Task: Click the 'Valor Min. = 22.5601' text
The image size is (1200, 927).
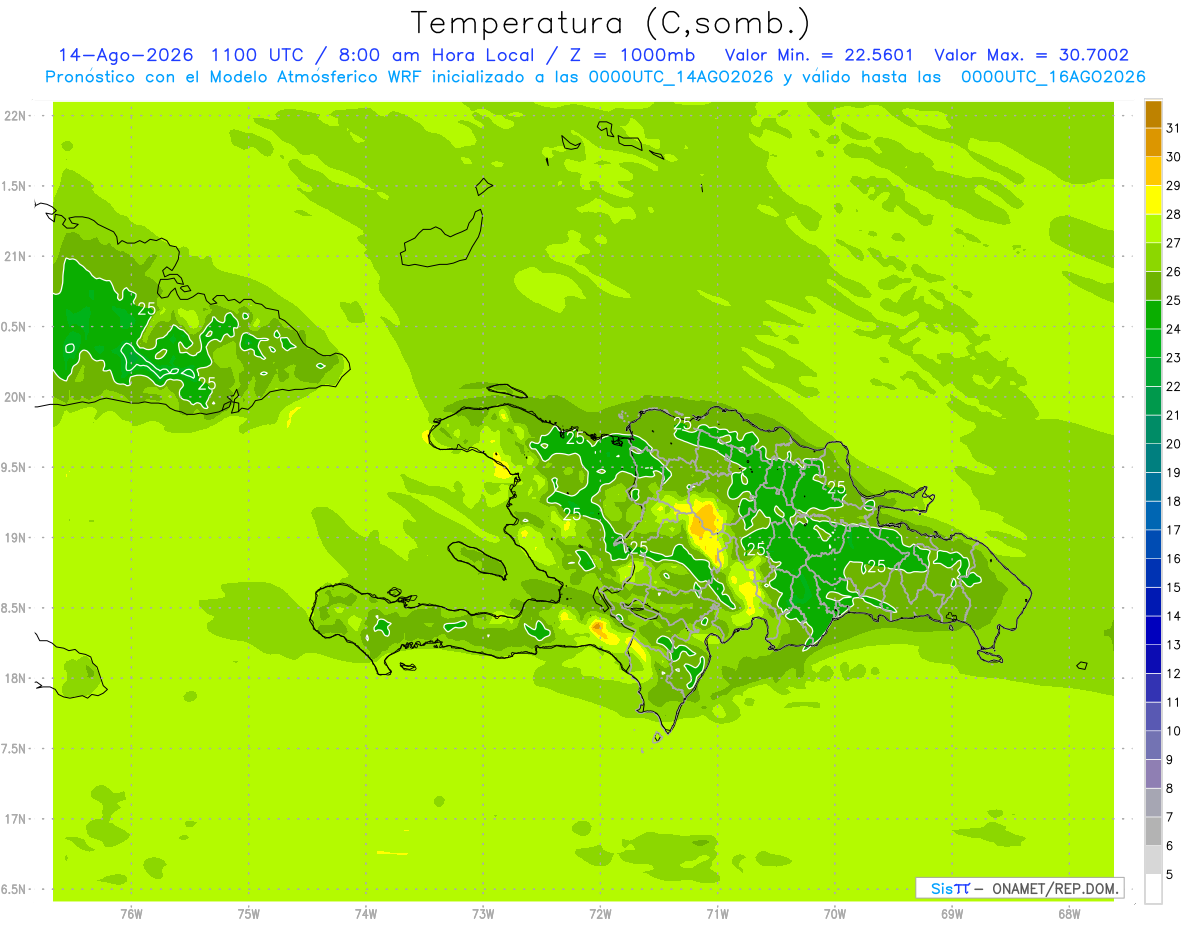Action: click(x=819, y=55)
